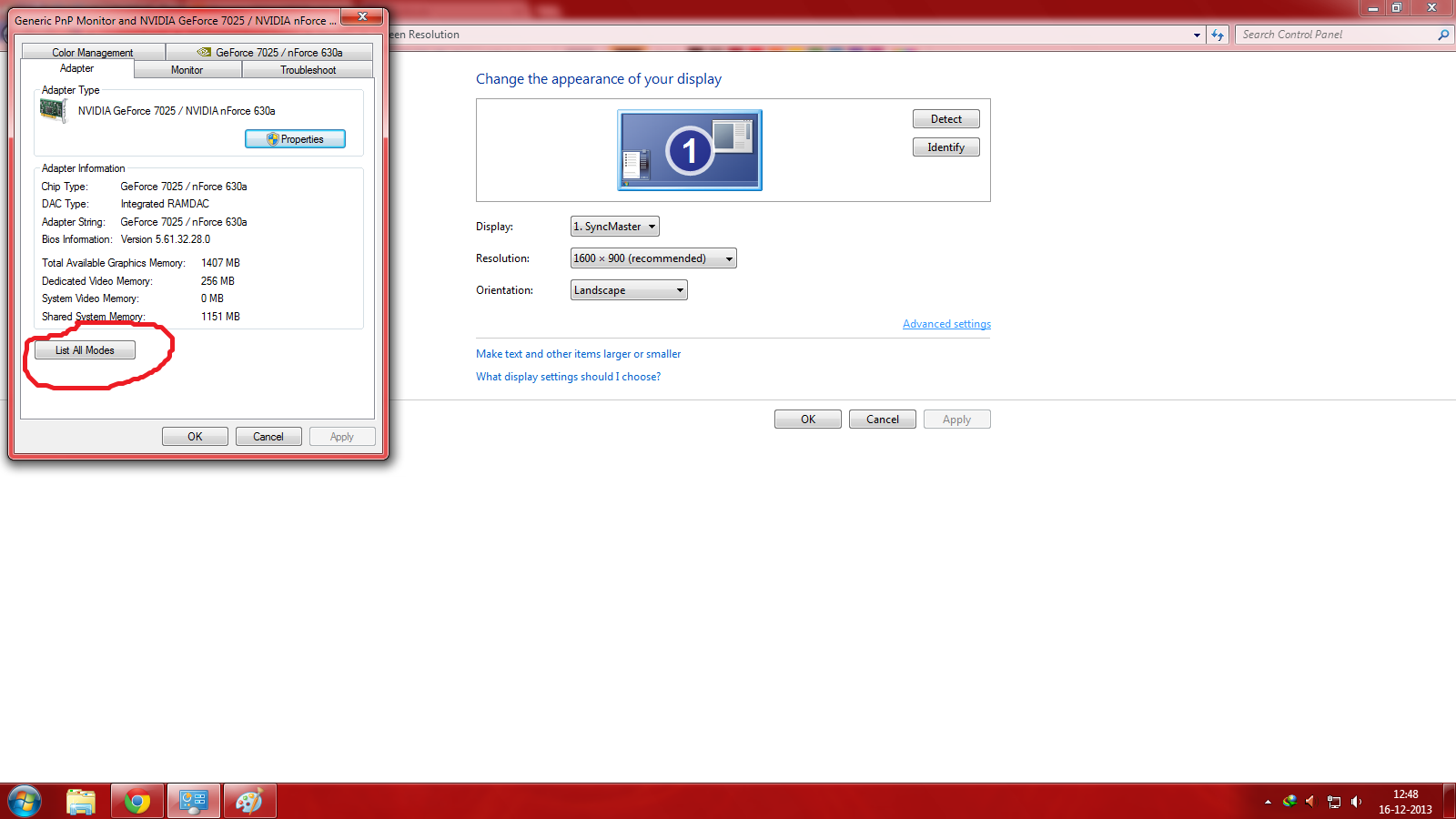
Task: Click OK in Screen Resolution window
Action: click(808, 420)
